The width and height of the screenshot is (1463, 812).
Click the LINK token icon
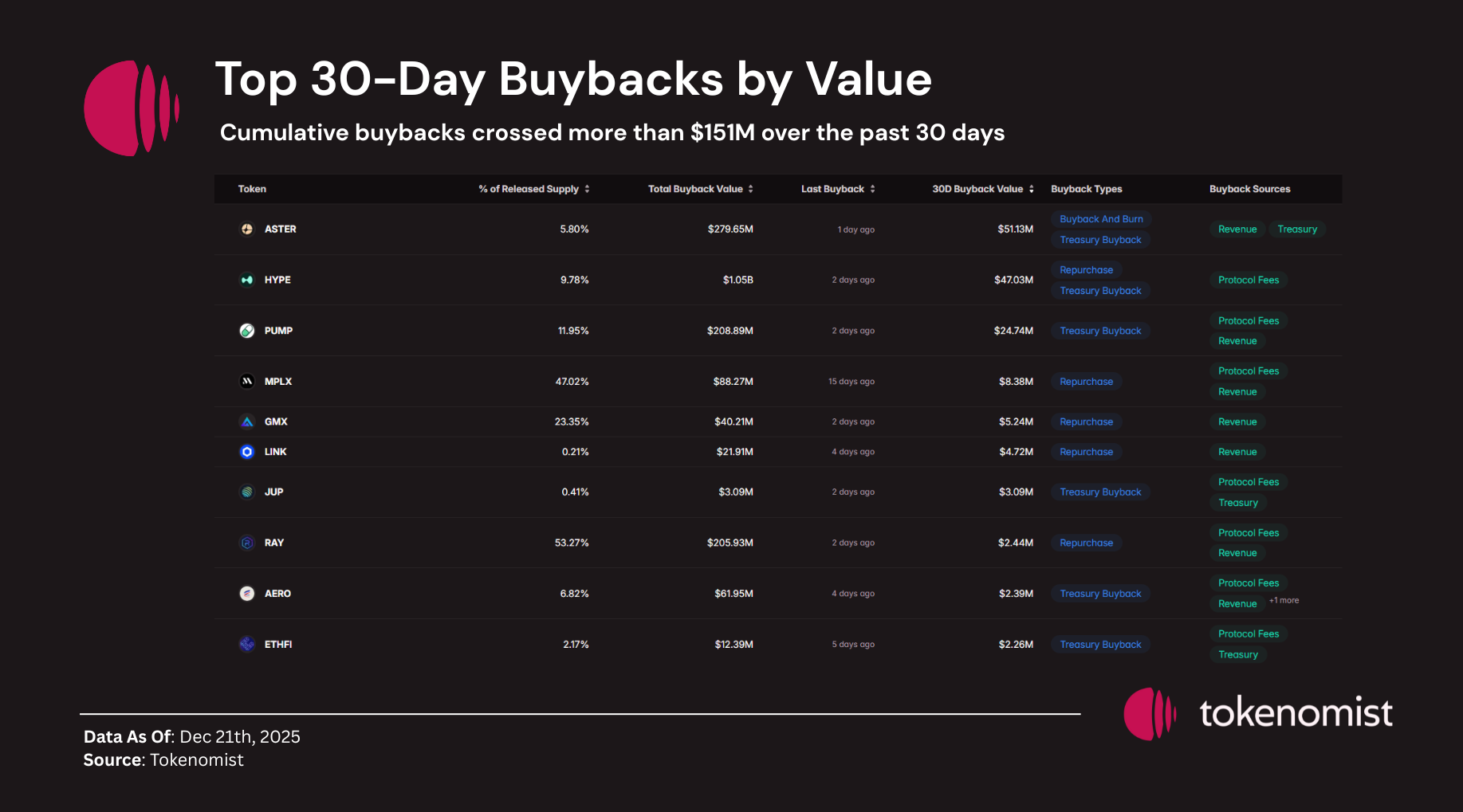(247, 452)
